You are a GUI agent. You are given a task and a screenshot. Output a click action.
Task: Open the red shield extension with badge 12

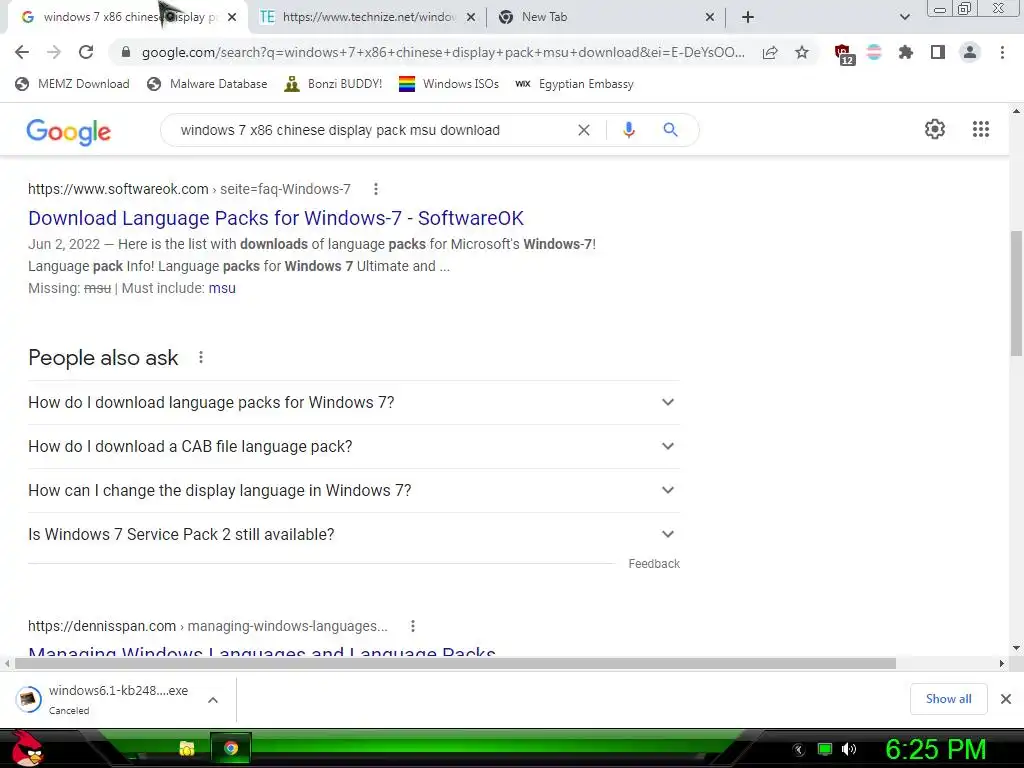(844, 54)
